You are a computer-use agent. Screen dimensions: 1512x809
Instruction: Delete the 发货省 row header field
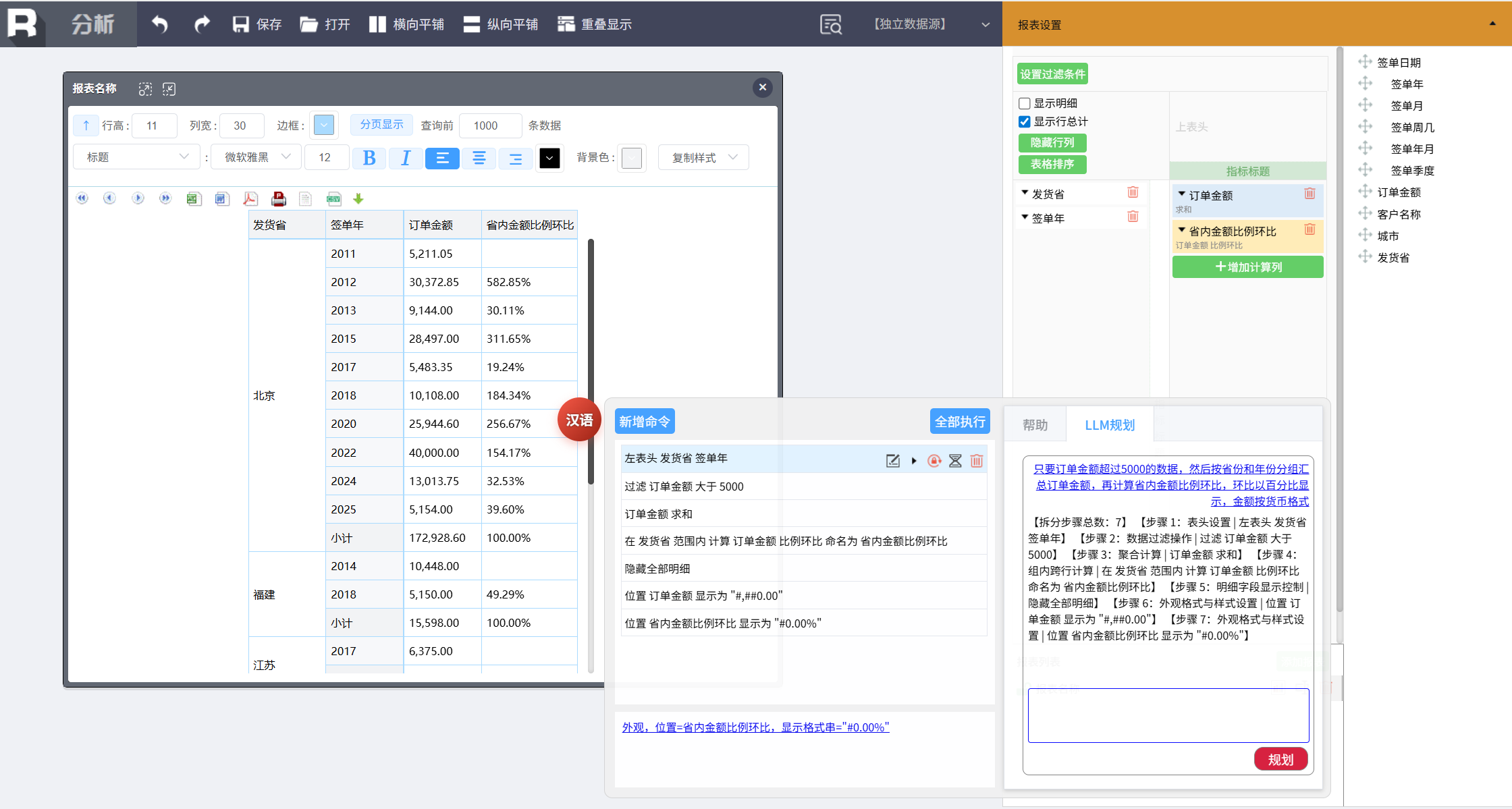pyautogui.click(x=1133, y=193)
